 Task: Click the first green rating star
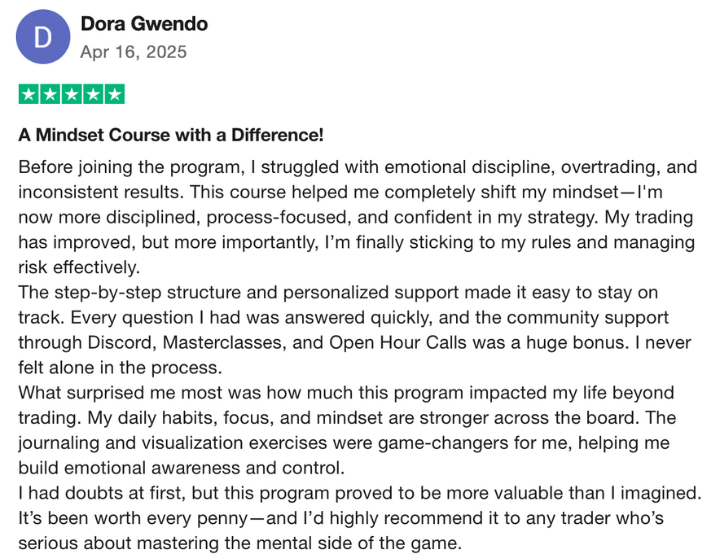(28, 94)
